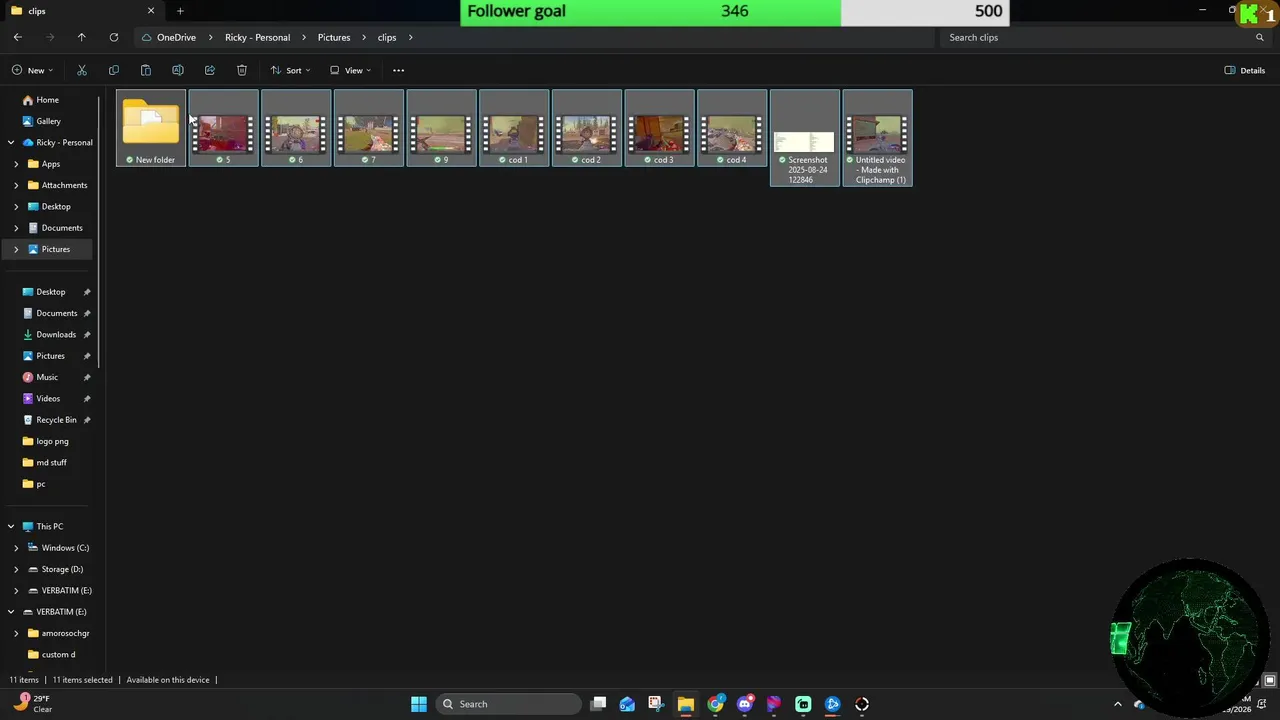Cut the selected files
This screenshot has height=720, width=1280.
(82, 70)
